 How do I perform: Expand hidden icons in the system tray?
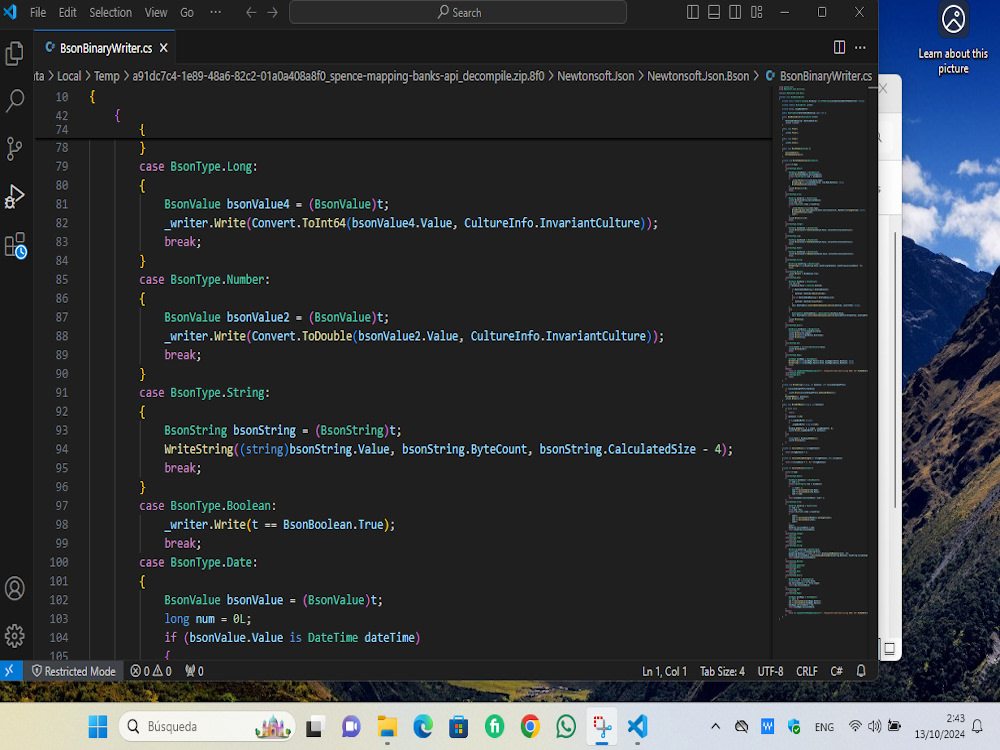[x=715, y=726]
